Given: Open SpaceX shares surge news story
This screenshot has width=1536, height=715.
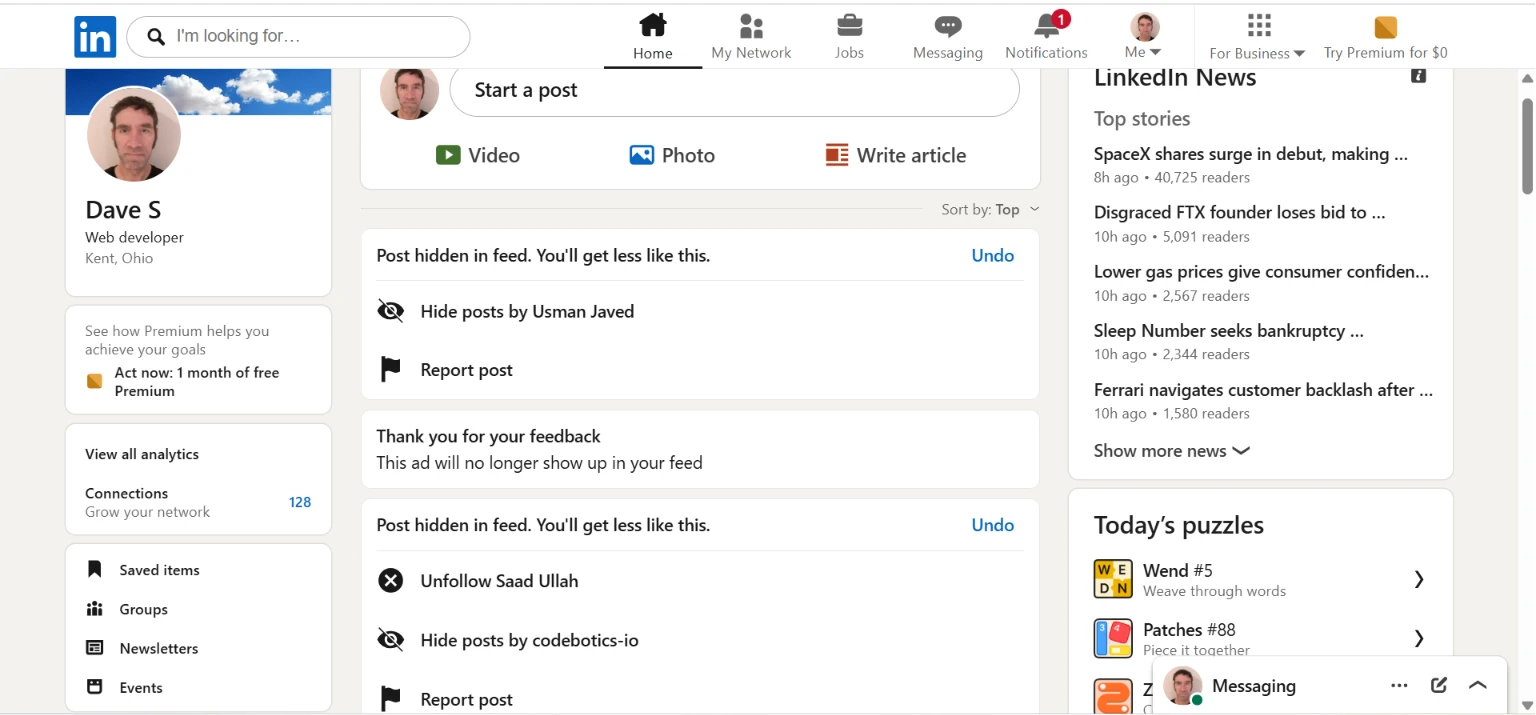Looking at the screenshot, I should [x=1251, y=154].
